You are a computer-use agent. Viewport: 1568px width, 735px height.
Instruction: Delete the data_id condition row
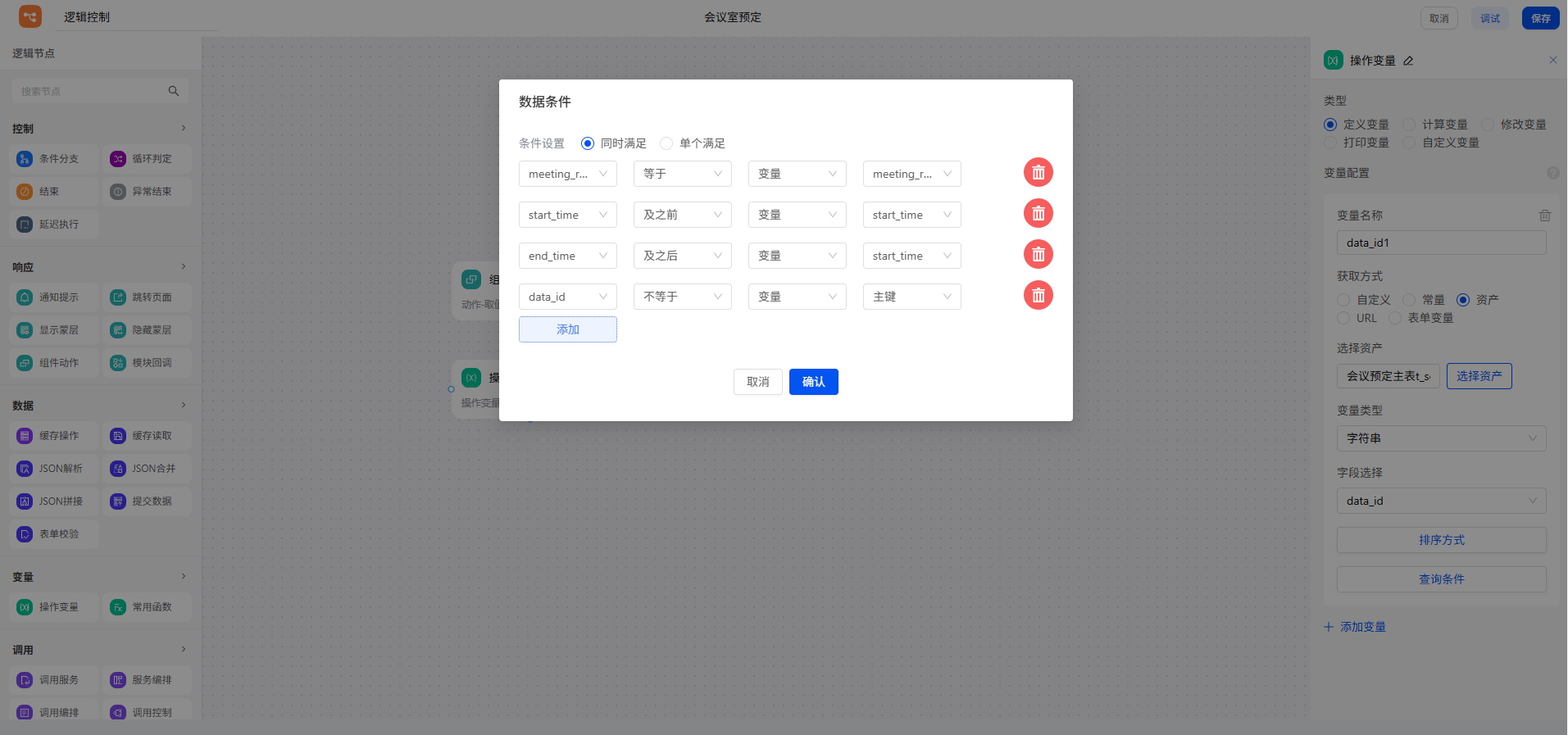click(x=1038, y=296)
